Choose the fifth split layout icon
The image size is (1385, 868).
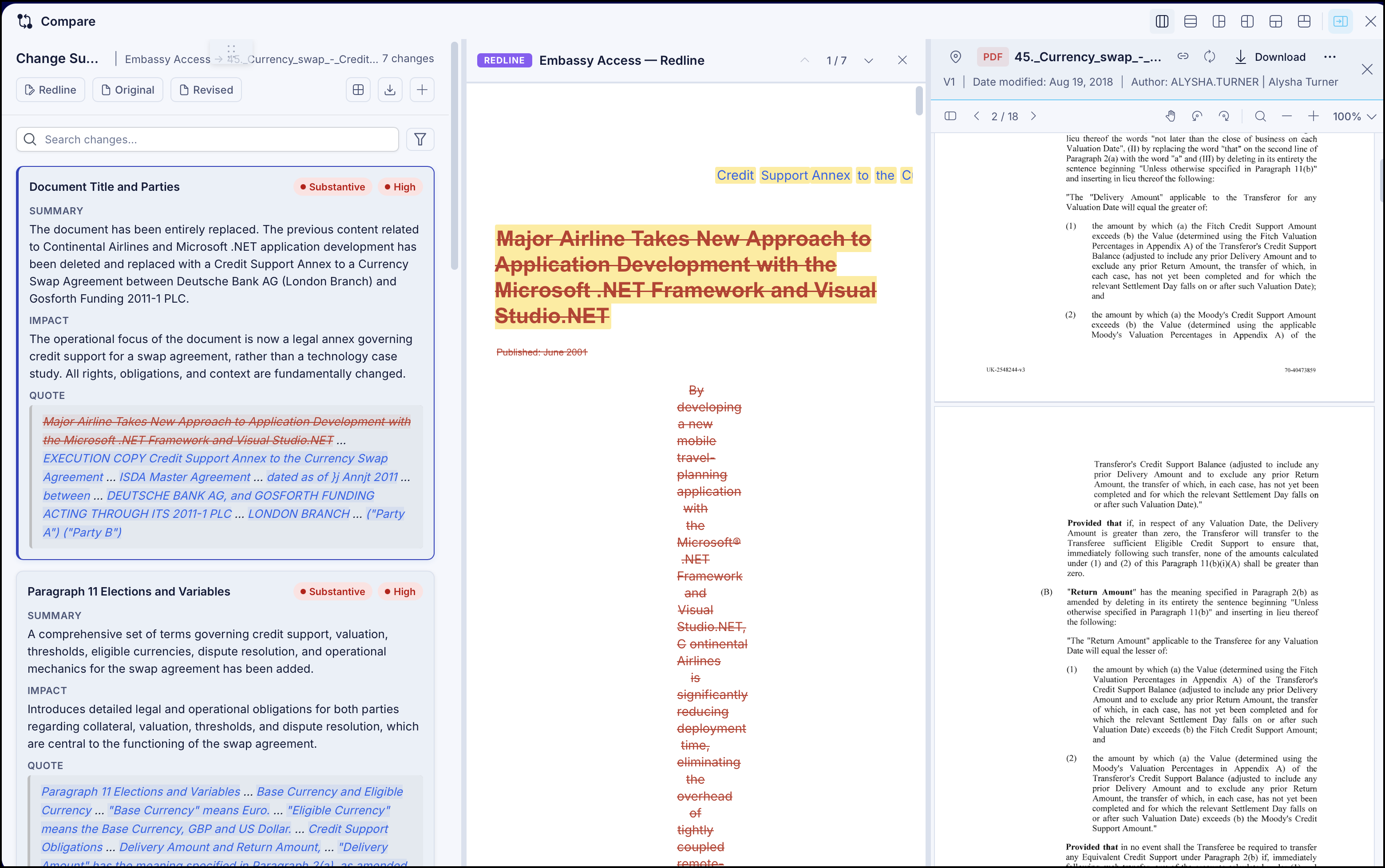1275,21
